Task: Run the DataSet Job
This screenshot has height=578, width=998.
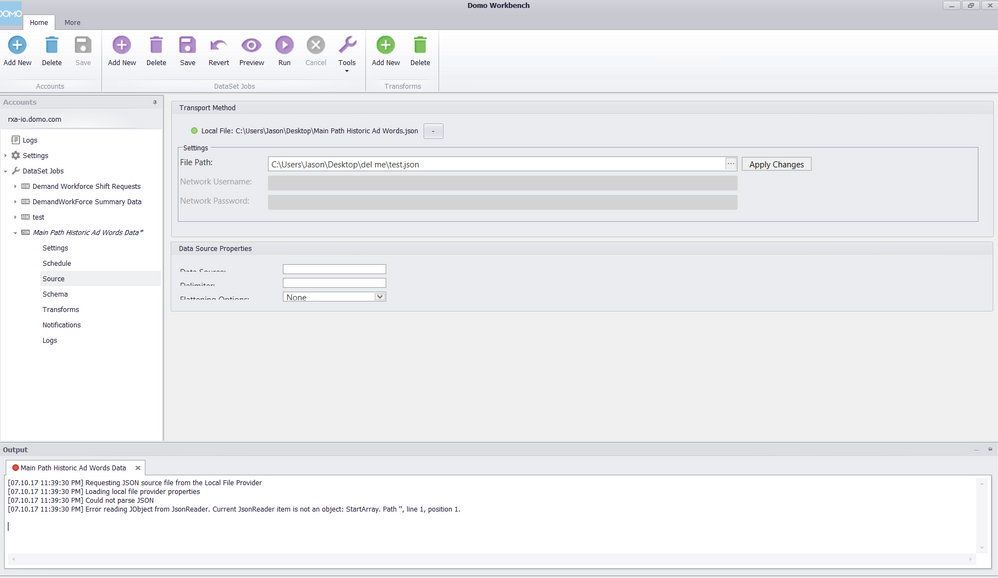Action: (x=284, y=51)
